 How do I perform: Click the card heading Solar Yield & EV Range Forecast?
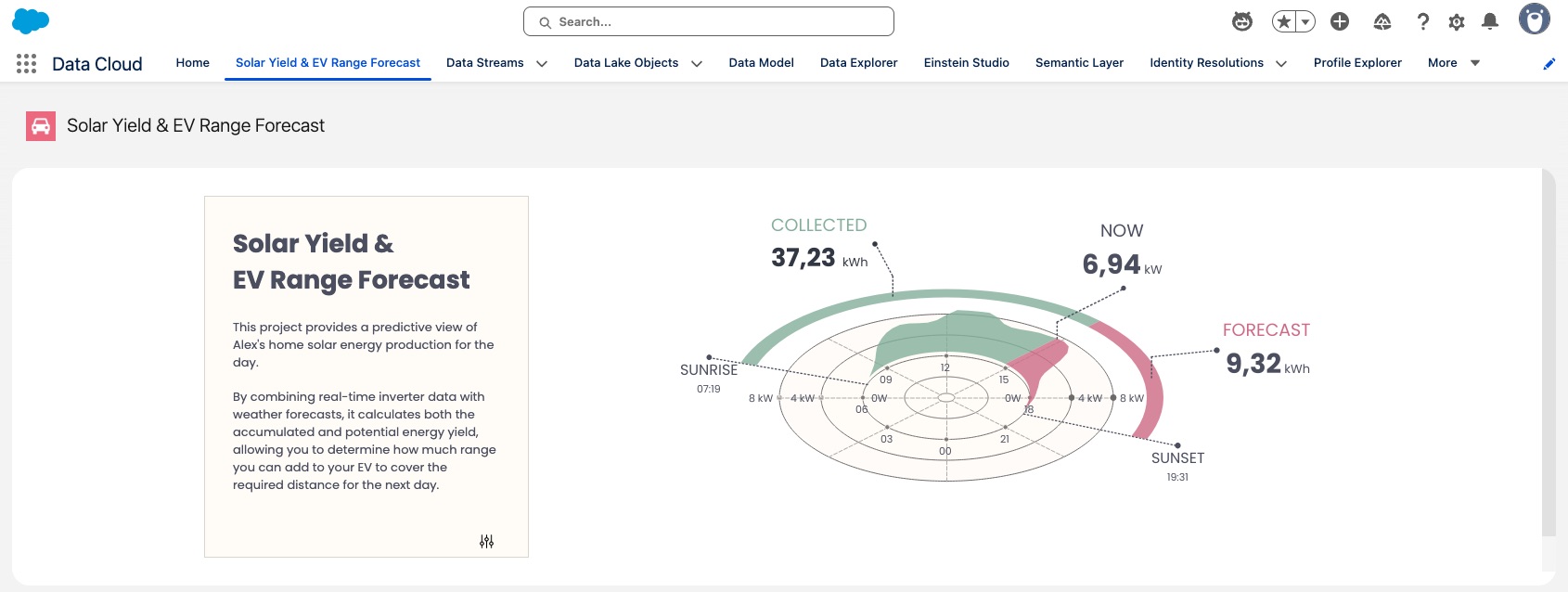[x=351, y=262]
